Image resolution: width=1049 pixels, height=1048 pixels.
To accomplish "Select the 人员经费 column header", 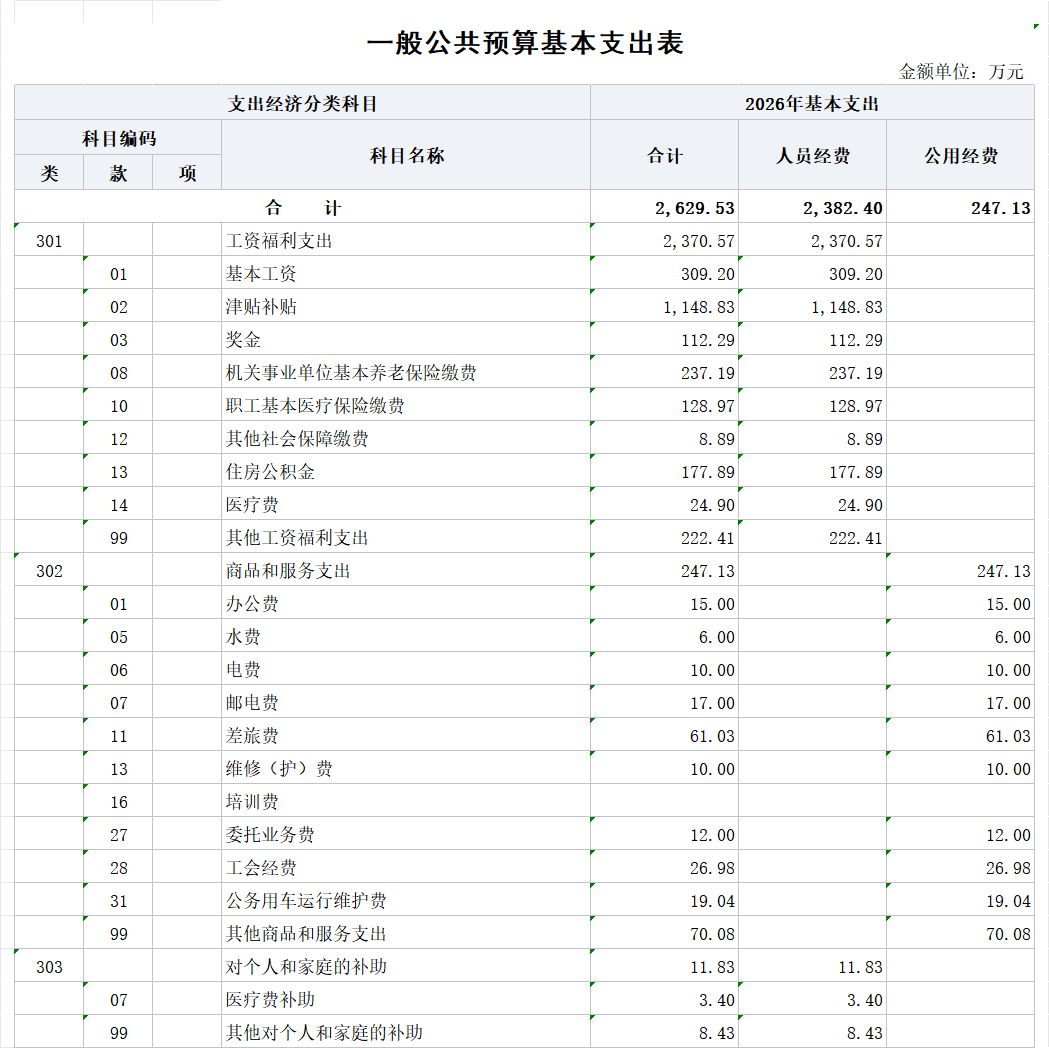I will tap(813, 155).
